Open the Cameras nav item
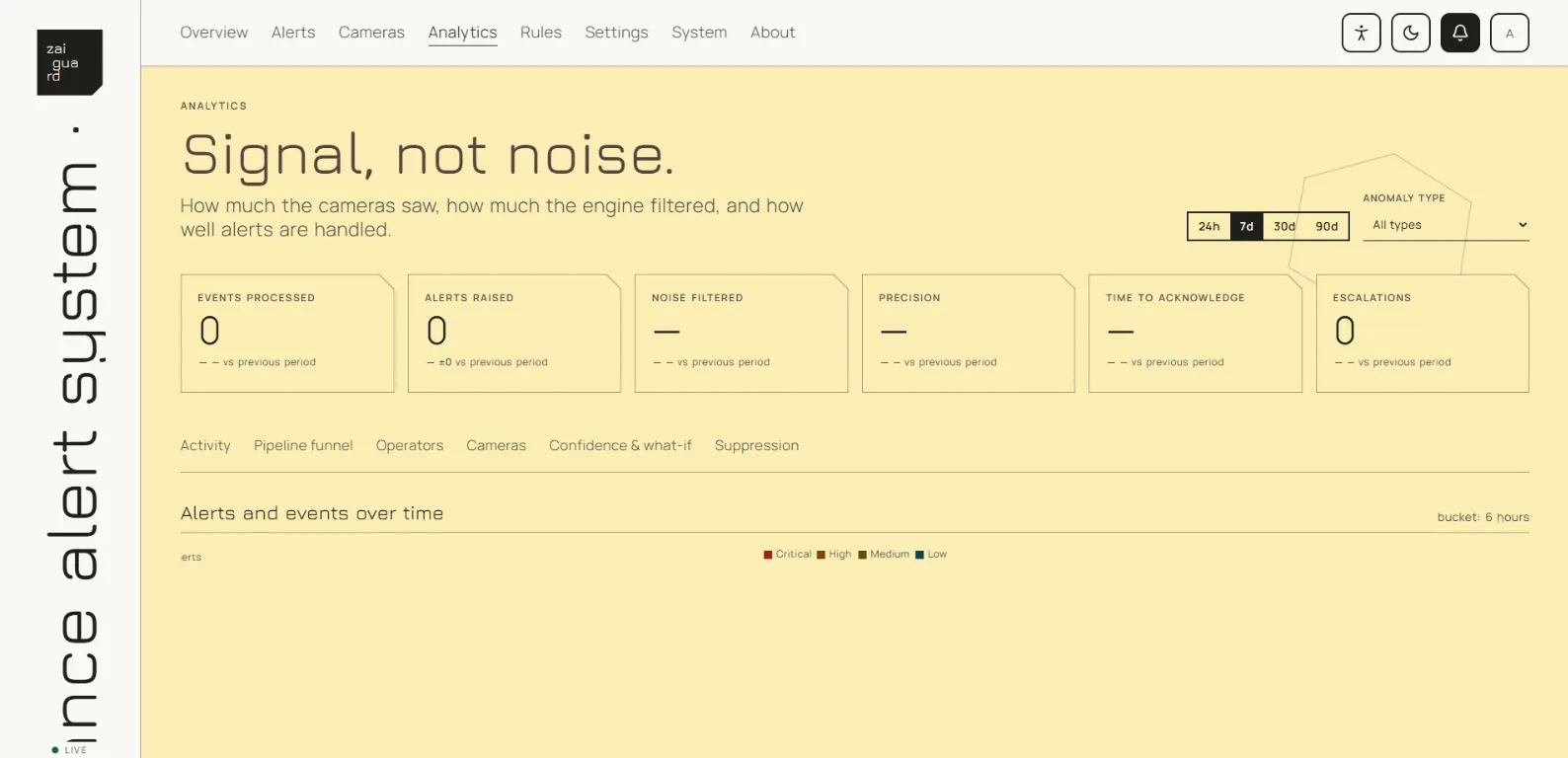 [371, 33]
